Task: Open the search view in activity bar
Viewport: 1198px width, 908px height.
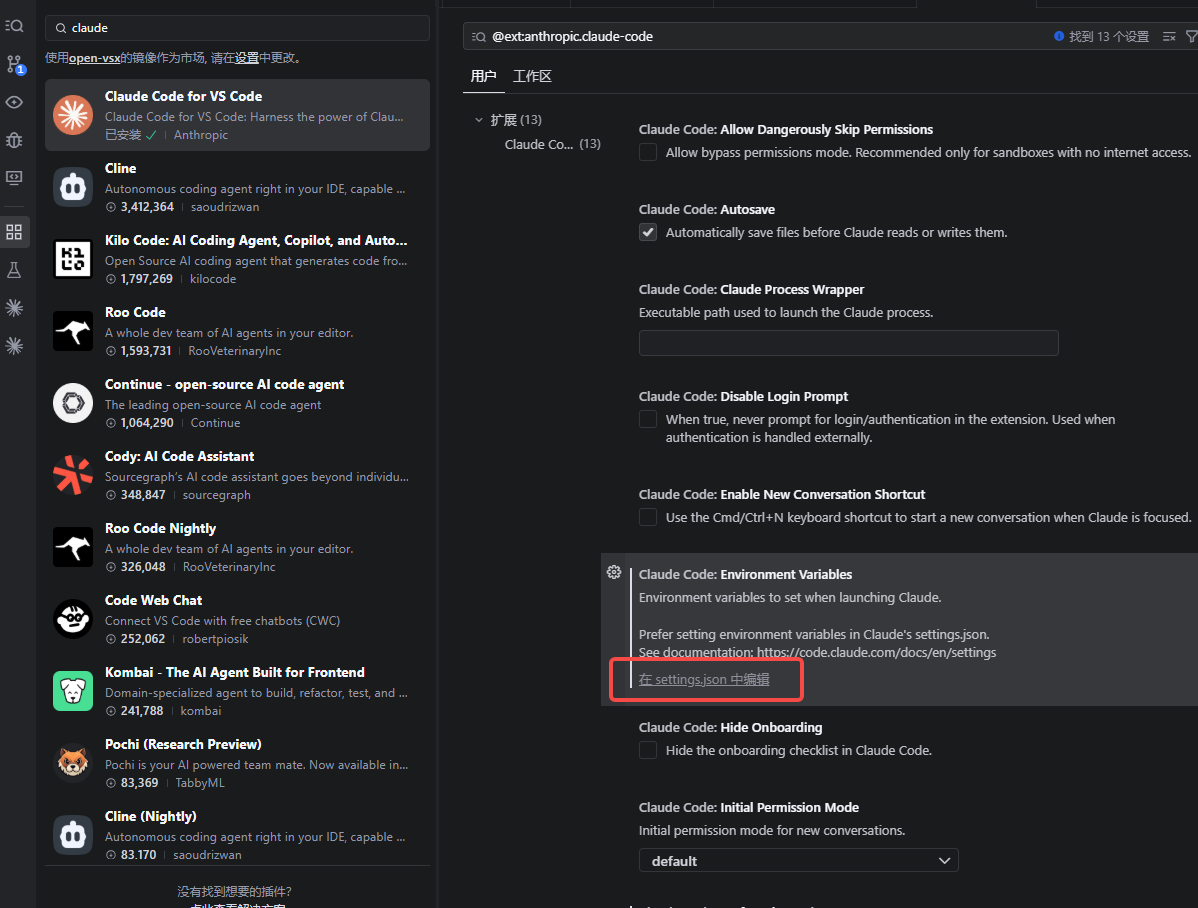Action: coord(14,26)
